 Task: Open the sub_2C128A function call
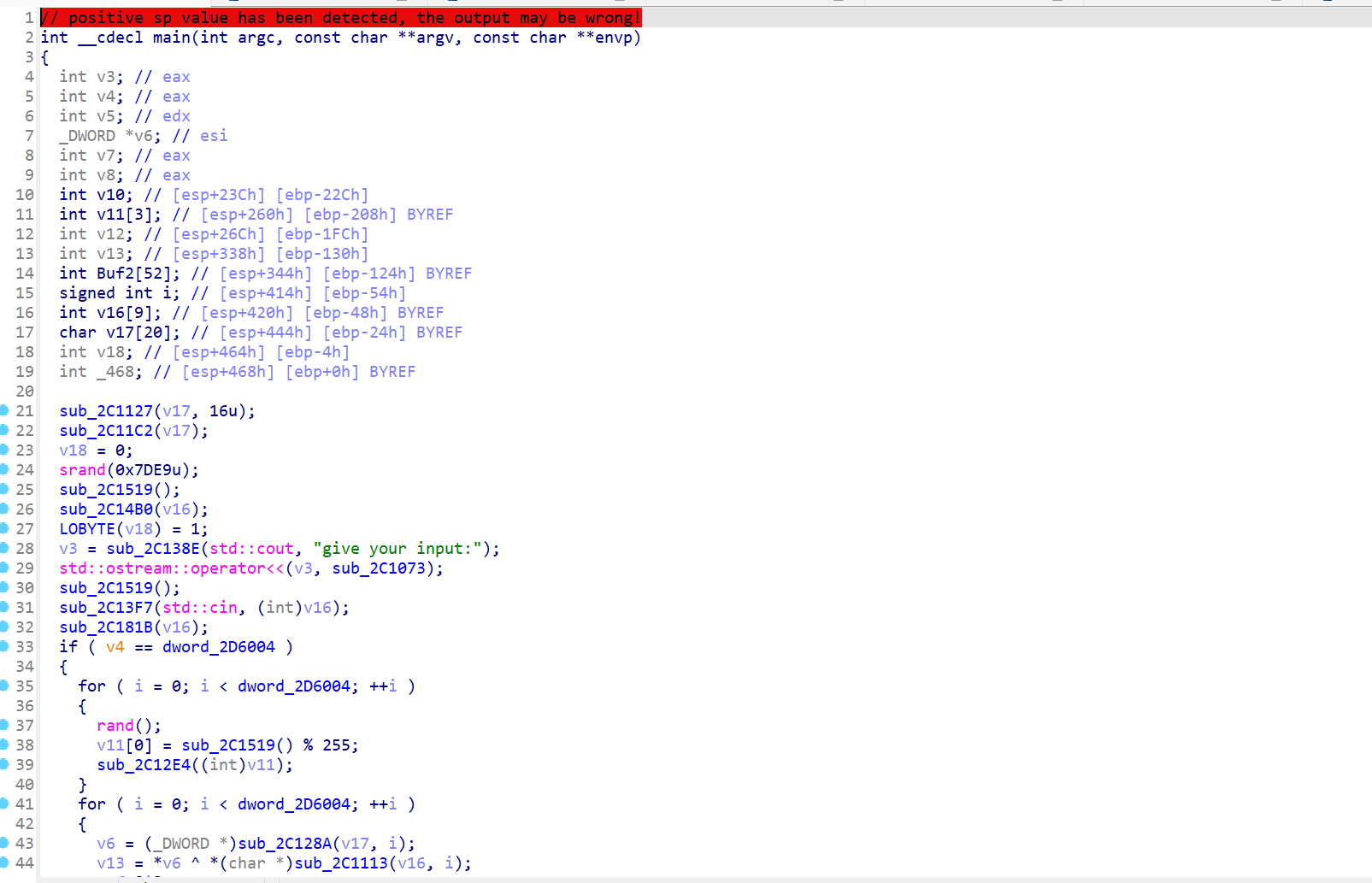coord(285,844)
